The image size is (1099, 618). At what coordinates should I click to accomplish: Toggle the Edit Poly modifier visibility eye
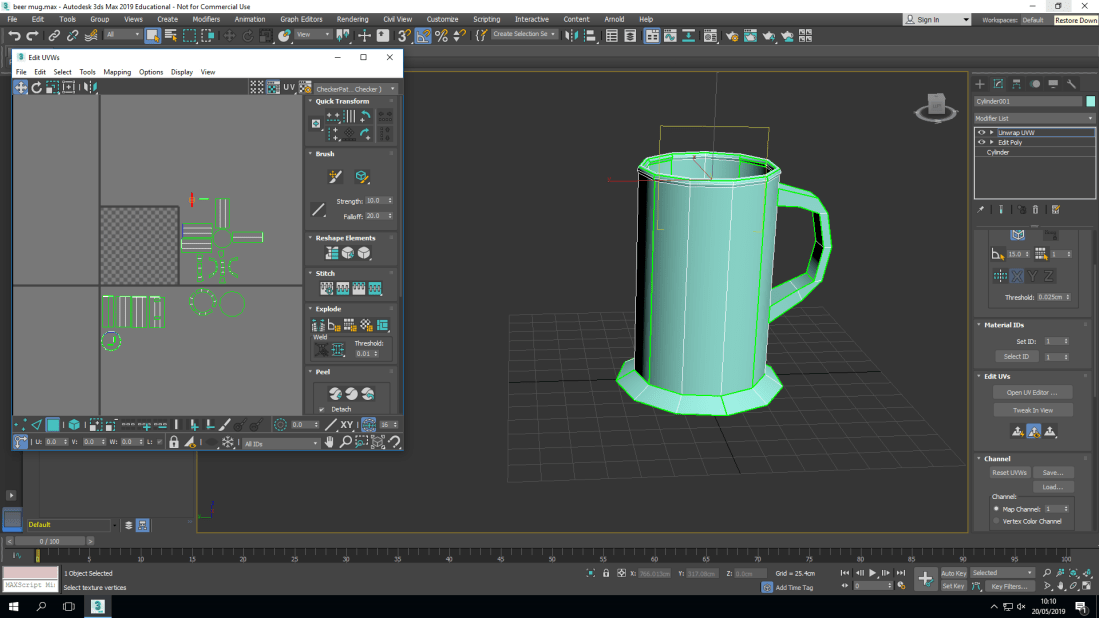click(x=981, y=142)
